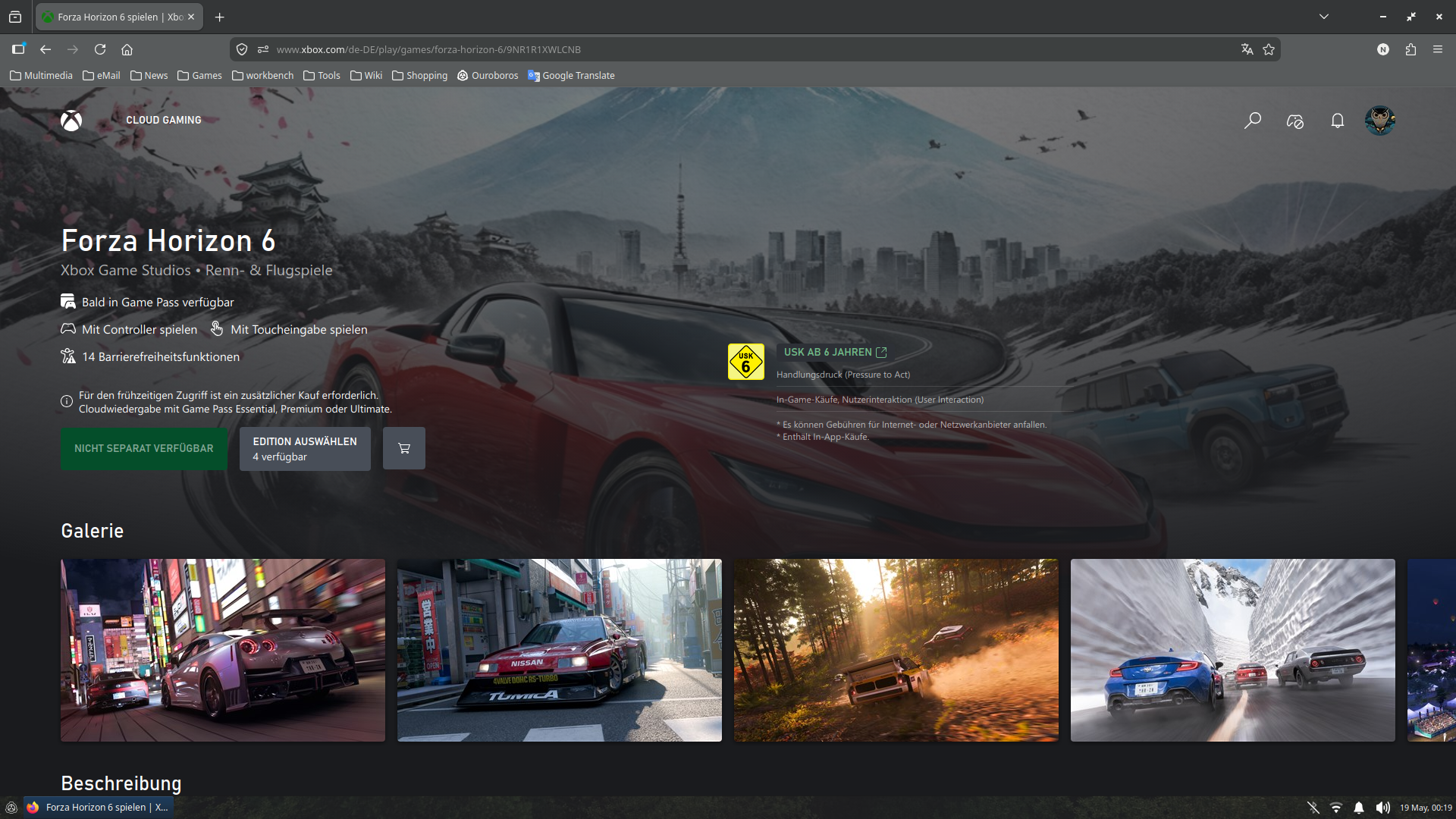
Task: Expand the Wiki bookmarks folder
Action: pyautogui.click(x=366, y=75)
